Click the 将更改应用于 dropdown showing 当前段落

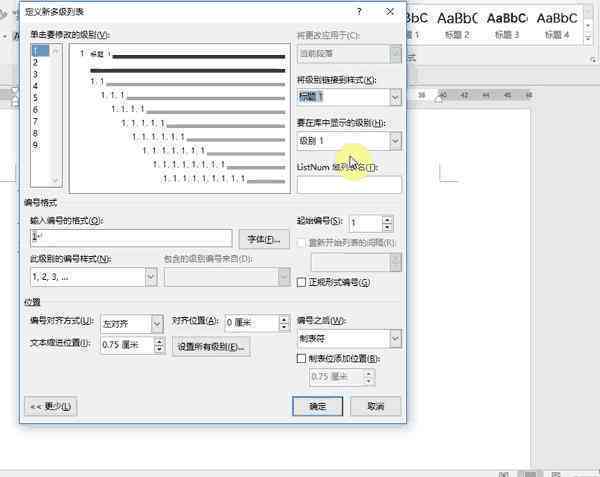pyautogui.click(x=349, y=54)
